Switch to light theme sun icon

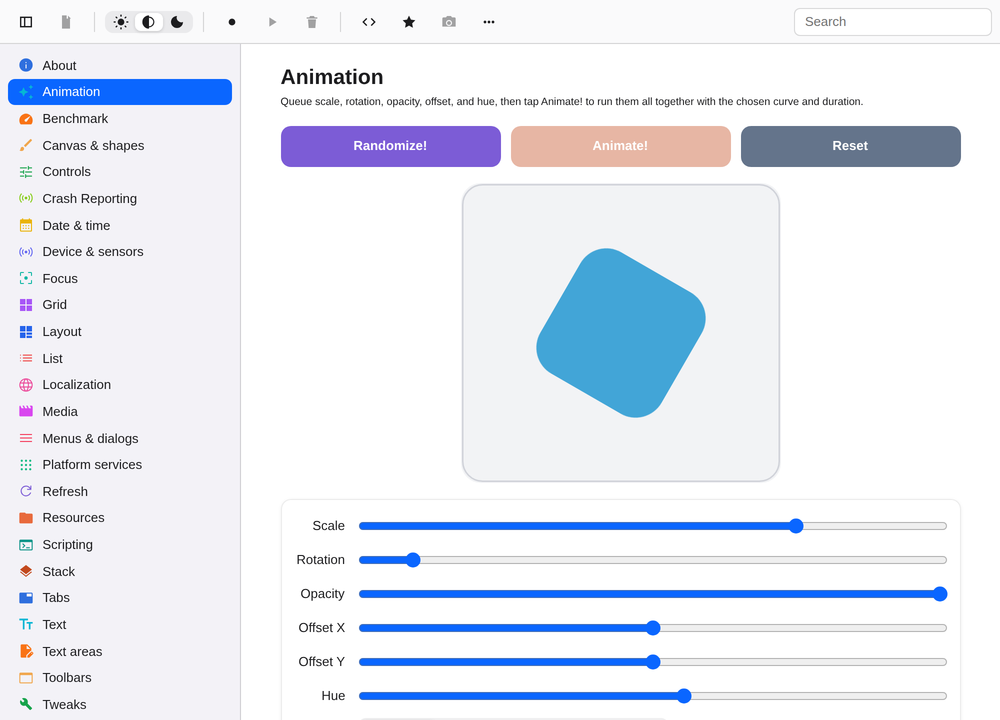tap(121, 22)
